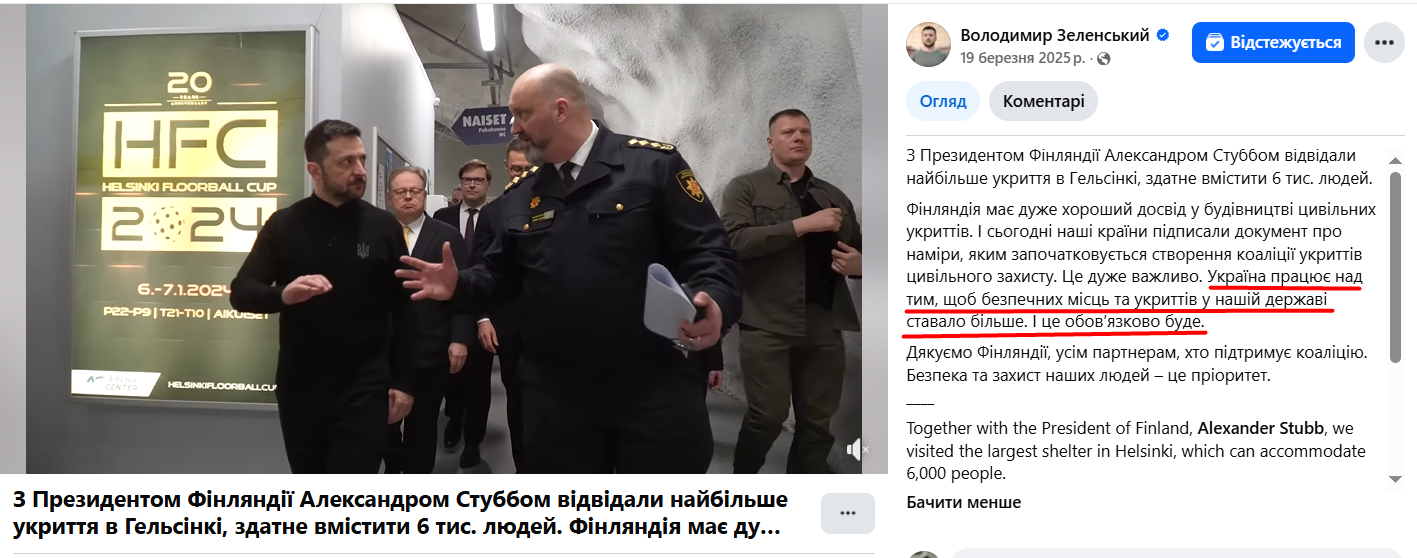Open the Володимир Зеленський name link

coord(1055,35)
